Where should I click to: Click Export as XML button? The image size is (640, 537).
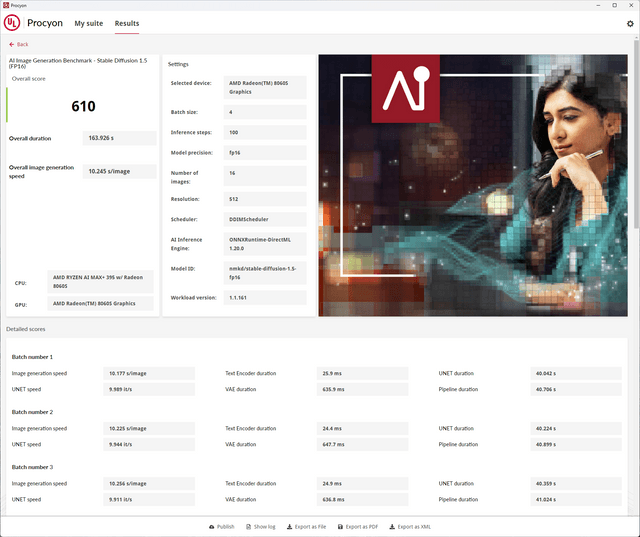tap(410, 527)
